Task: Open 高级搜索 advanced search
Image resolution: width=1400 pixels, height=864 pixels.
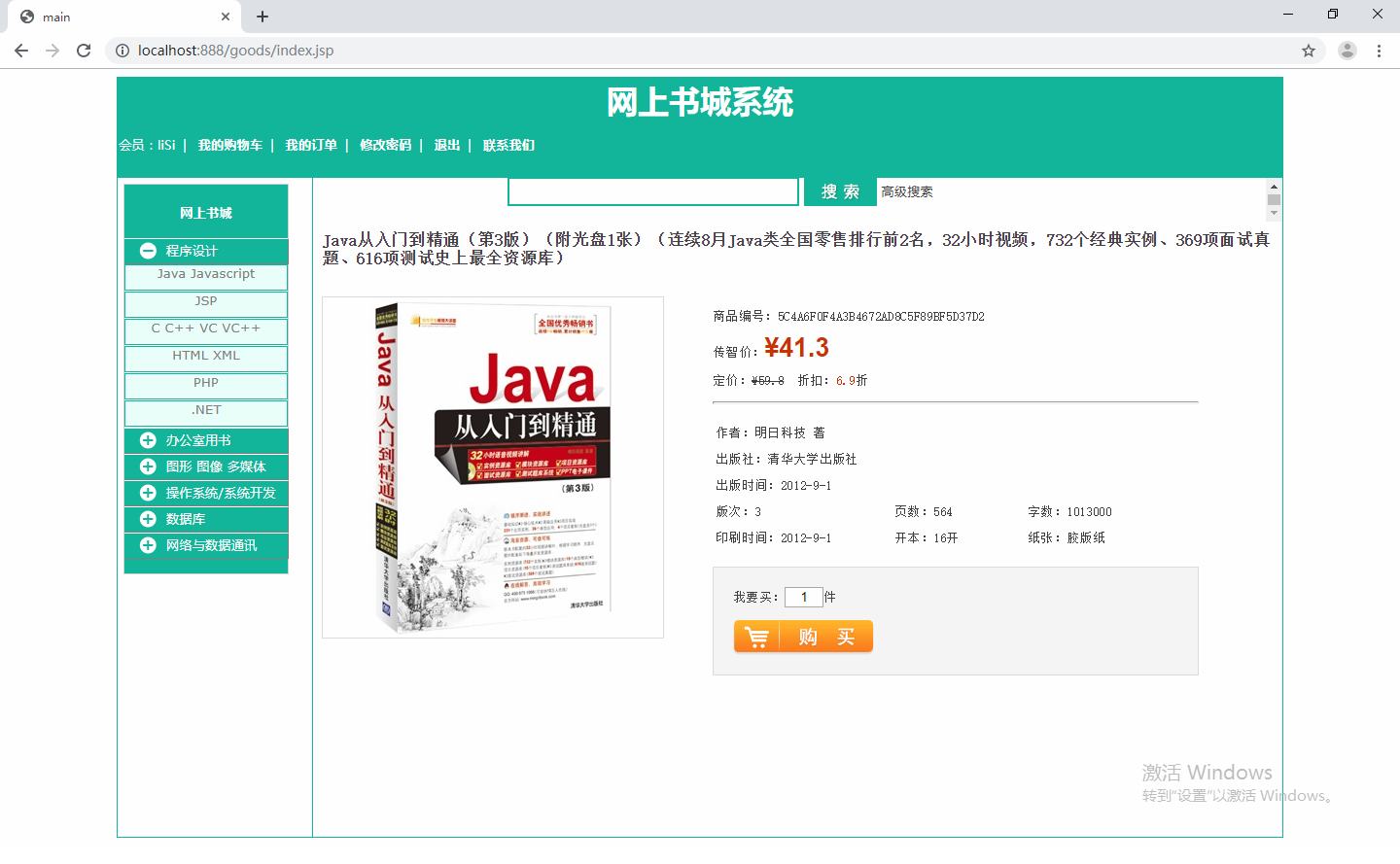Action: coord(907,191)
